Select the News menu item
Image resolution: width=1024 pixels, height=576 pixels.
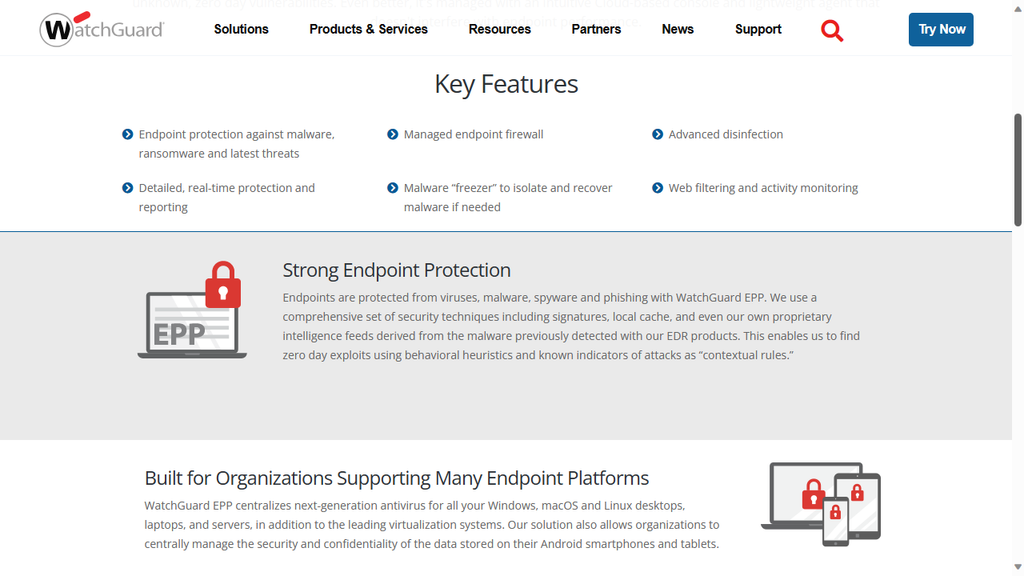(678, 29)
